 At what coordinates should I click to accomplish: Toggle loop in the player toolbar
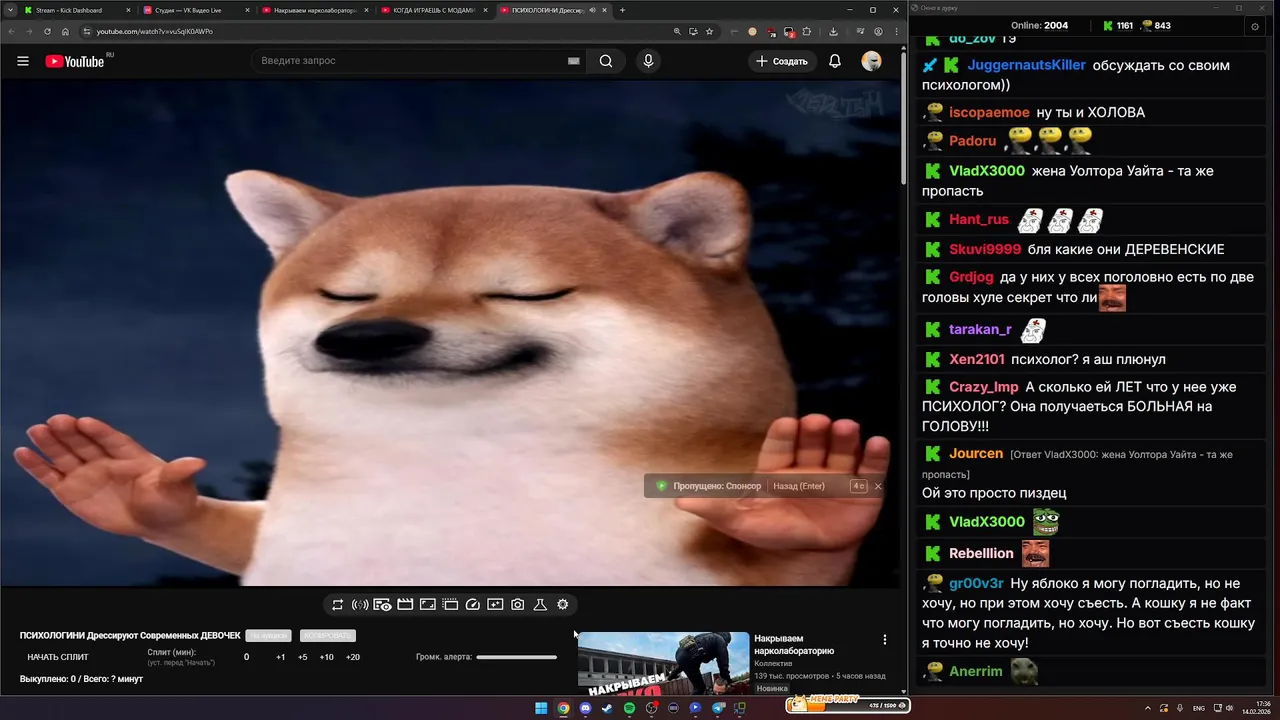pyautogui.click(x=338, y=605)
